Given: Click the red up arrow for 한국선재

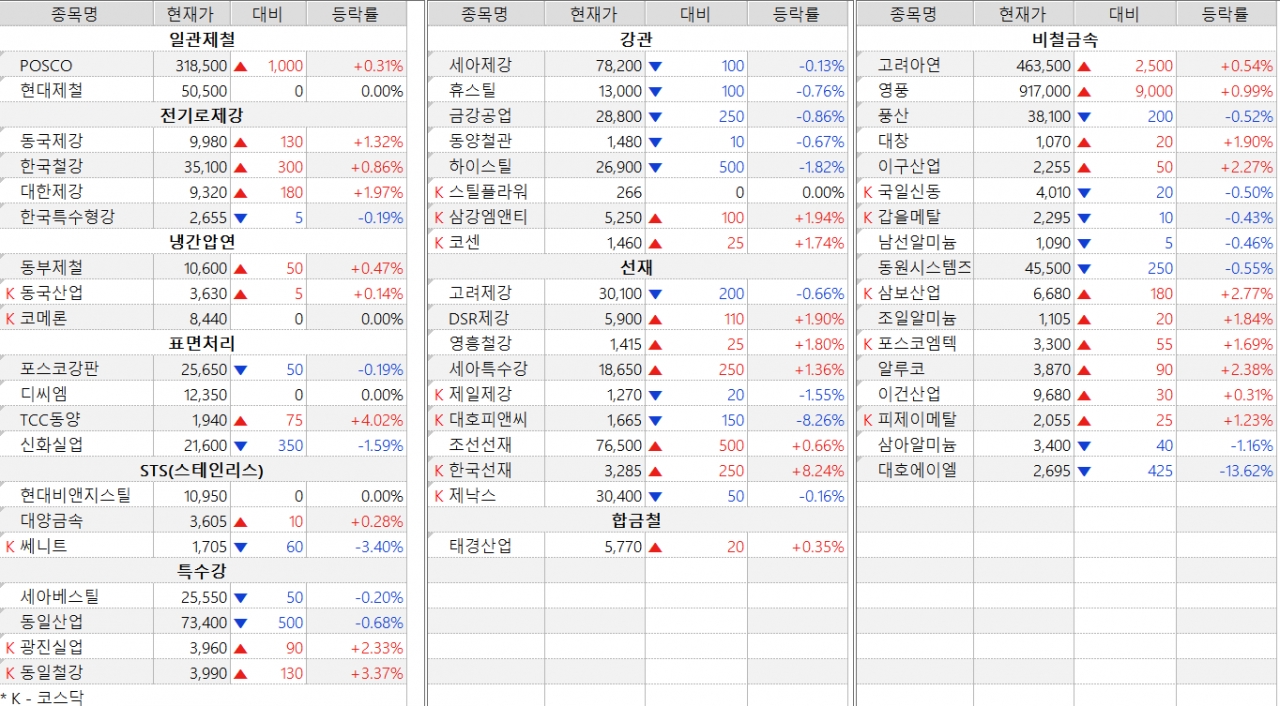Looking at the screenshot, I should point(655,471).
